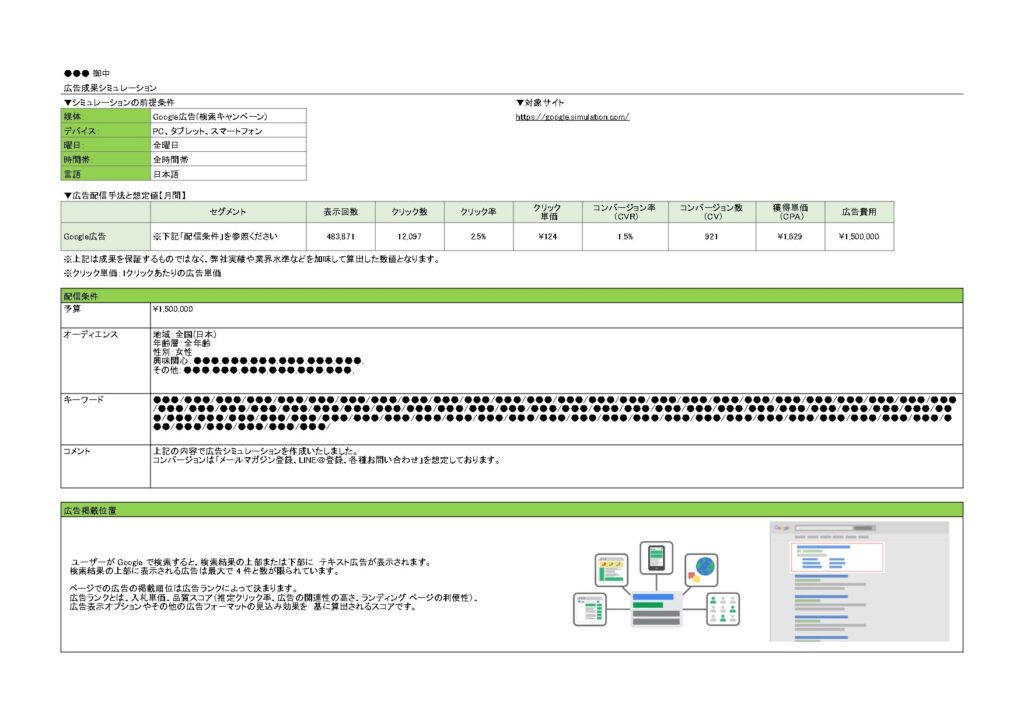Click the 'PC、タブレット、スマートフォン' cell
1024x724 pixels.
pos(229,131)
